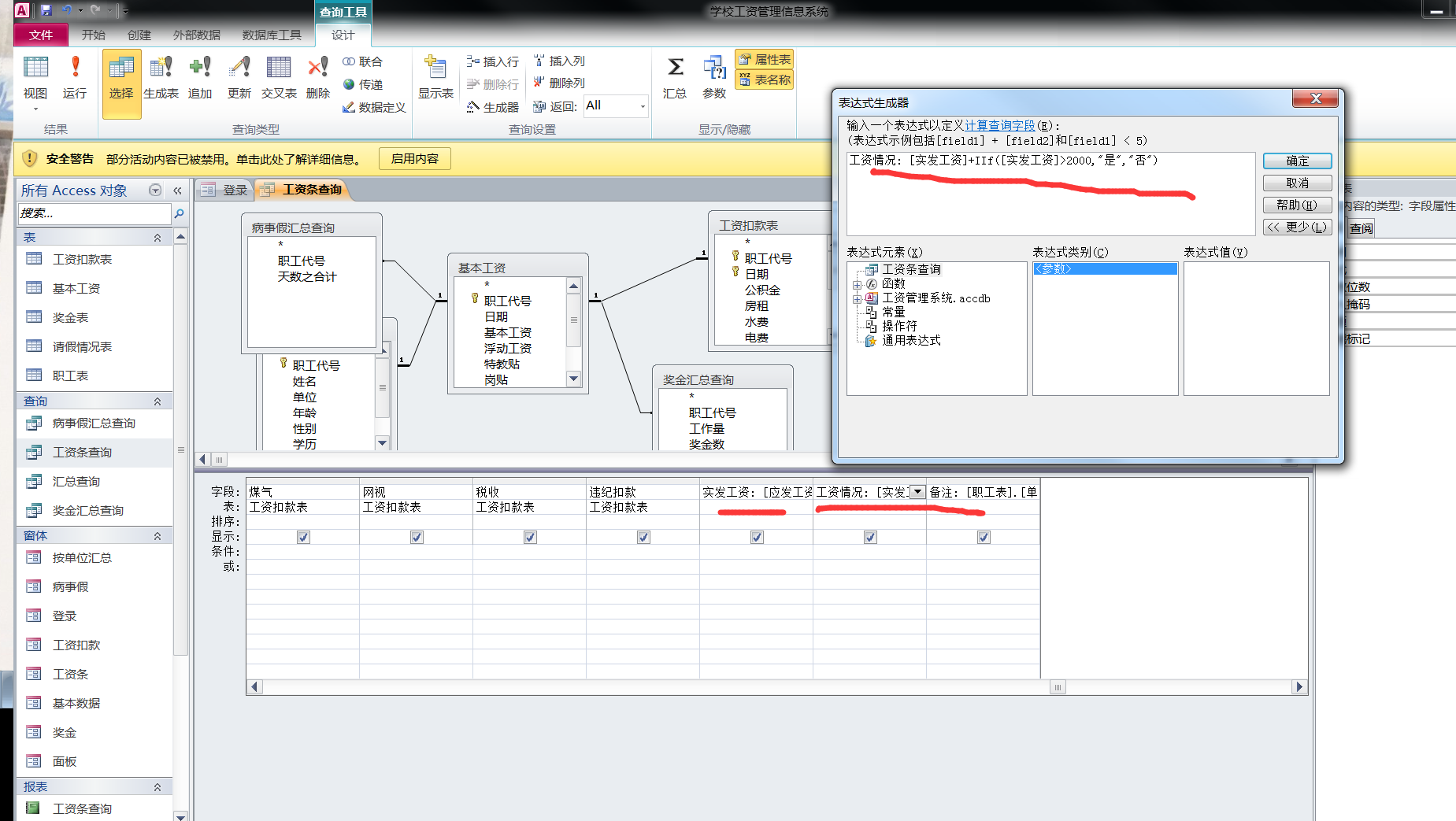Click the 追加 append query icon
The height and width of the screenshot is (821, 1456).
200,79
